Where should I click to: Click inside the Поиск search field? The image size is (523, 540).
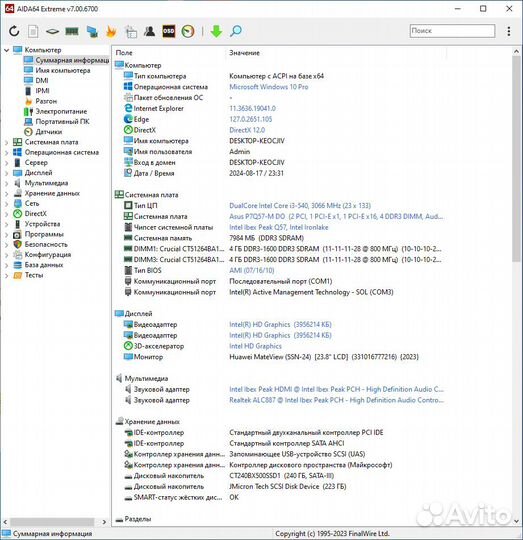(452, 31)
